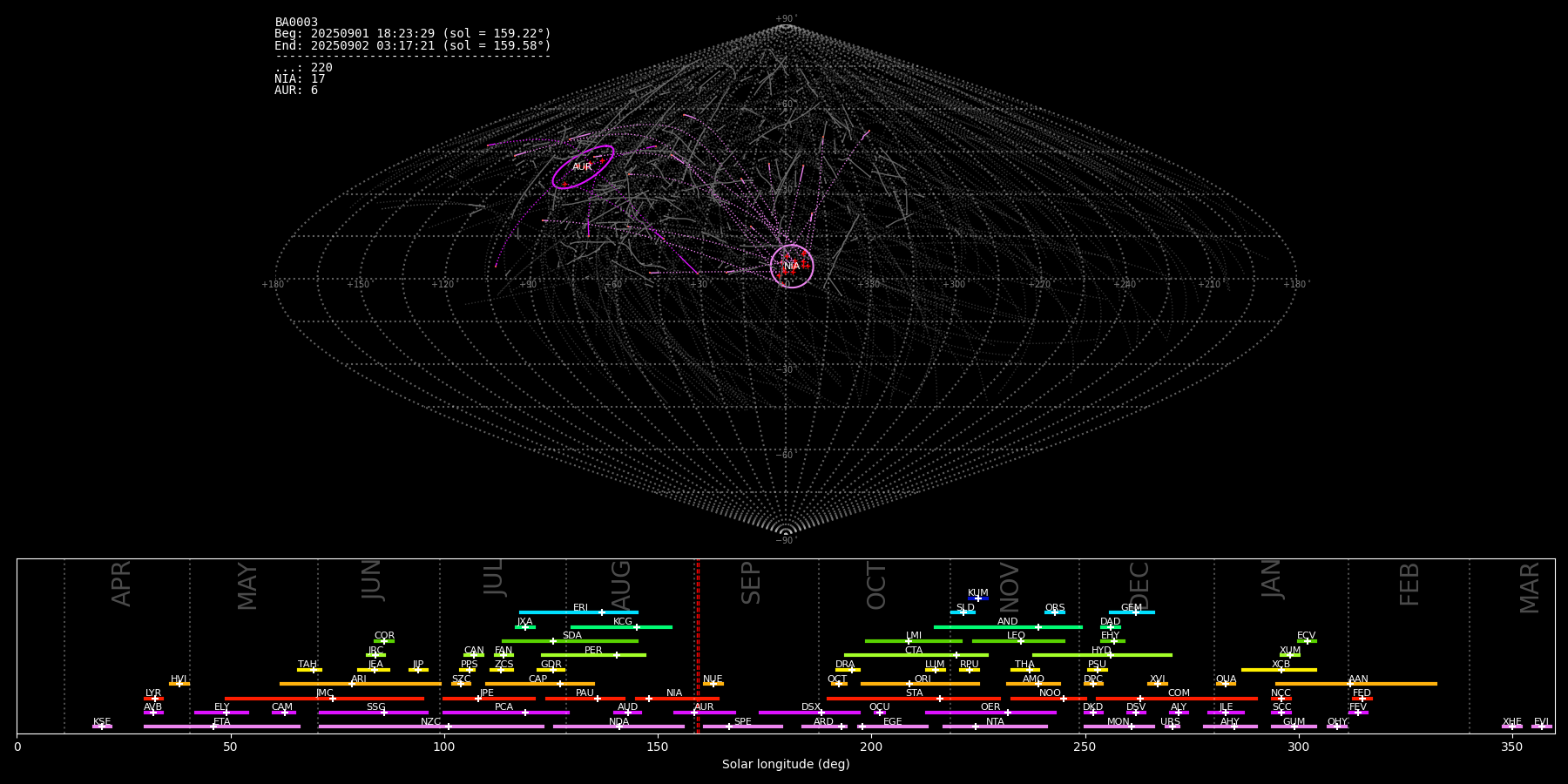The width and height of the screenshot is (1568, 784).
Task: Click the ETA shower label
Action: click(x=222, y=722)
